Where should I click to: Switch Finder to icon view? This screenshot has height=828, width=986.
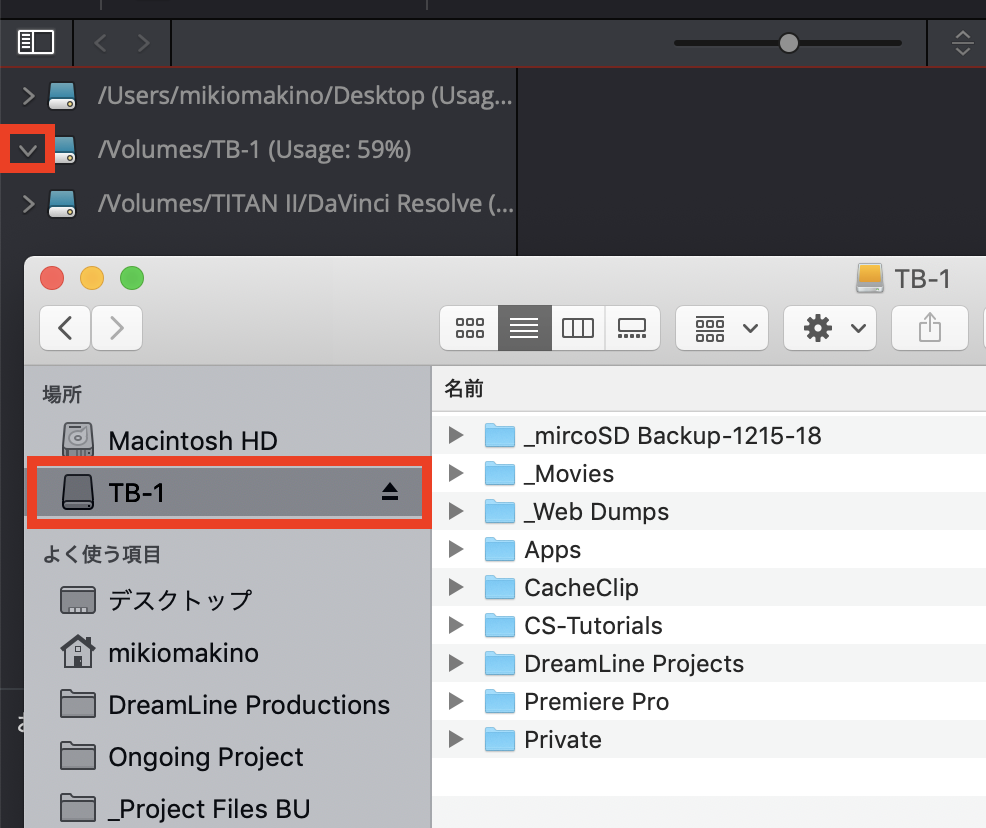coord(469,328)
